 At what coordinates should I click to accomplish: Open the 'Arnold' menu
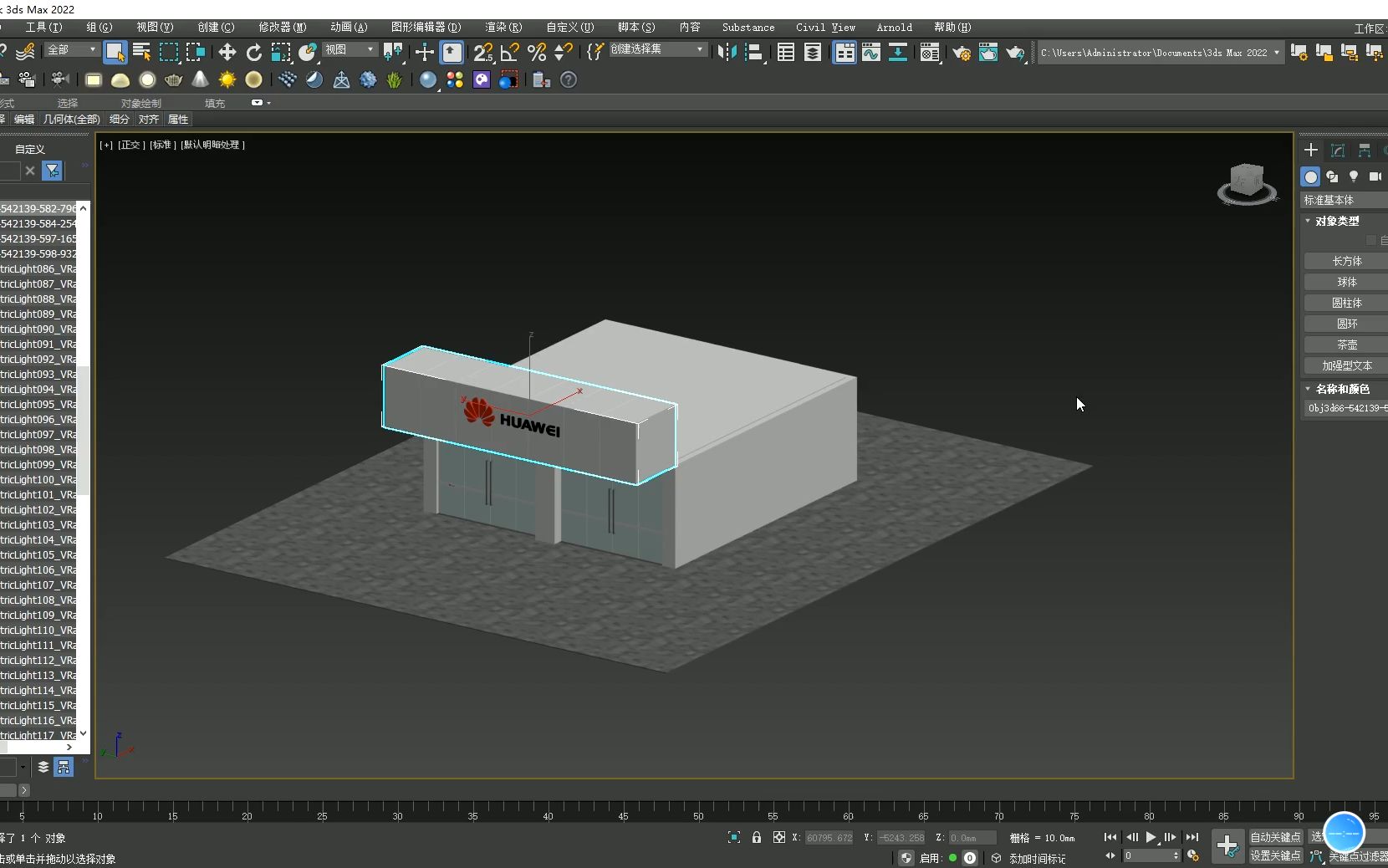(x=894, y=27)
